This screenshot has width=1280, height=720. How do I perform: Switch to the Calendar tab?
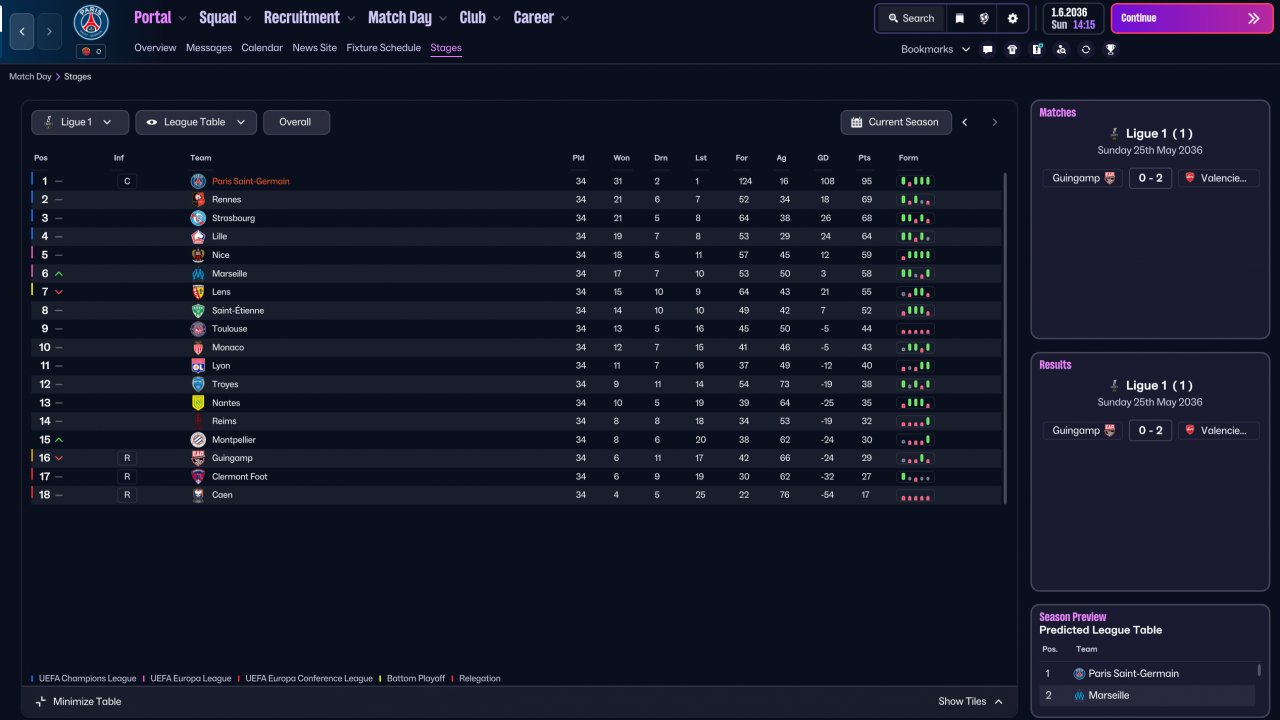[262, 48]
